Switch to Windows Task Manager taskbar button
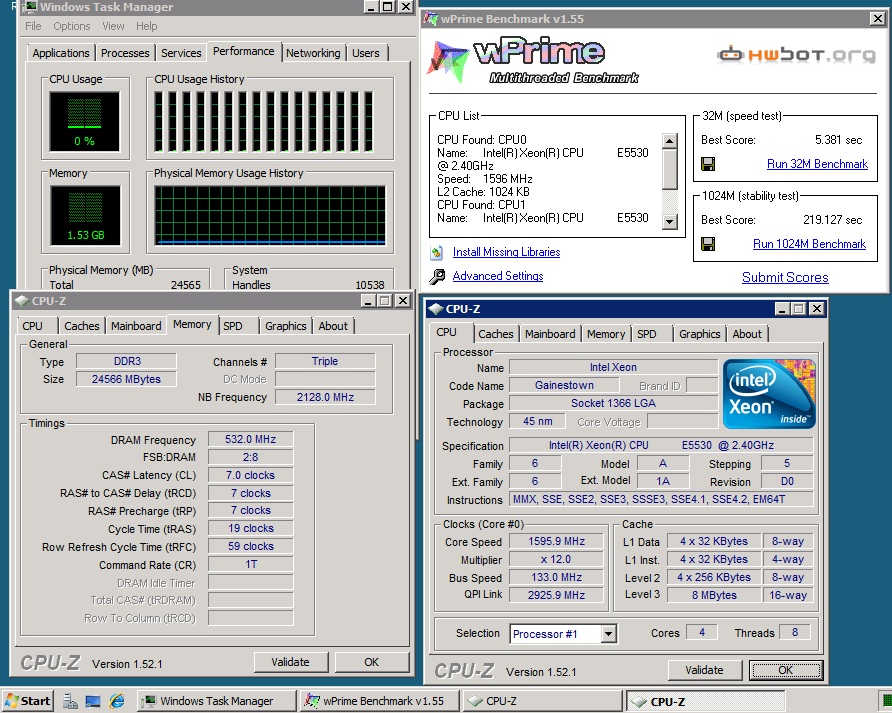The image size is (892, 713). [x=217, y=701]
